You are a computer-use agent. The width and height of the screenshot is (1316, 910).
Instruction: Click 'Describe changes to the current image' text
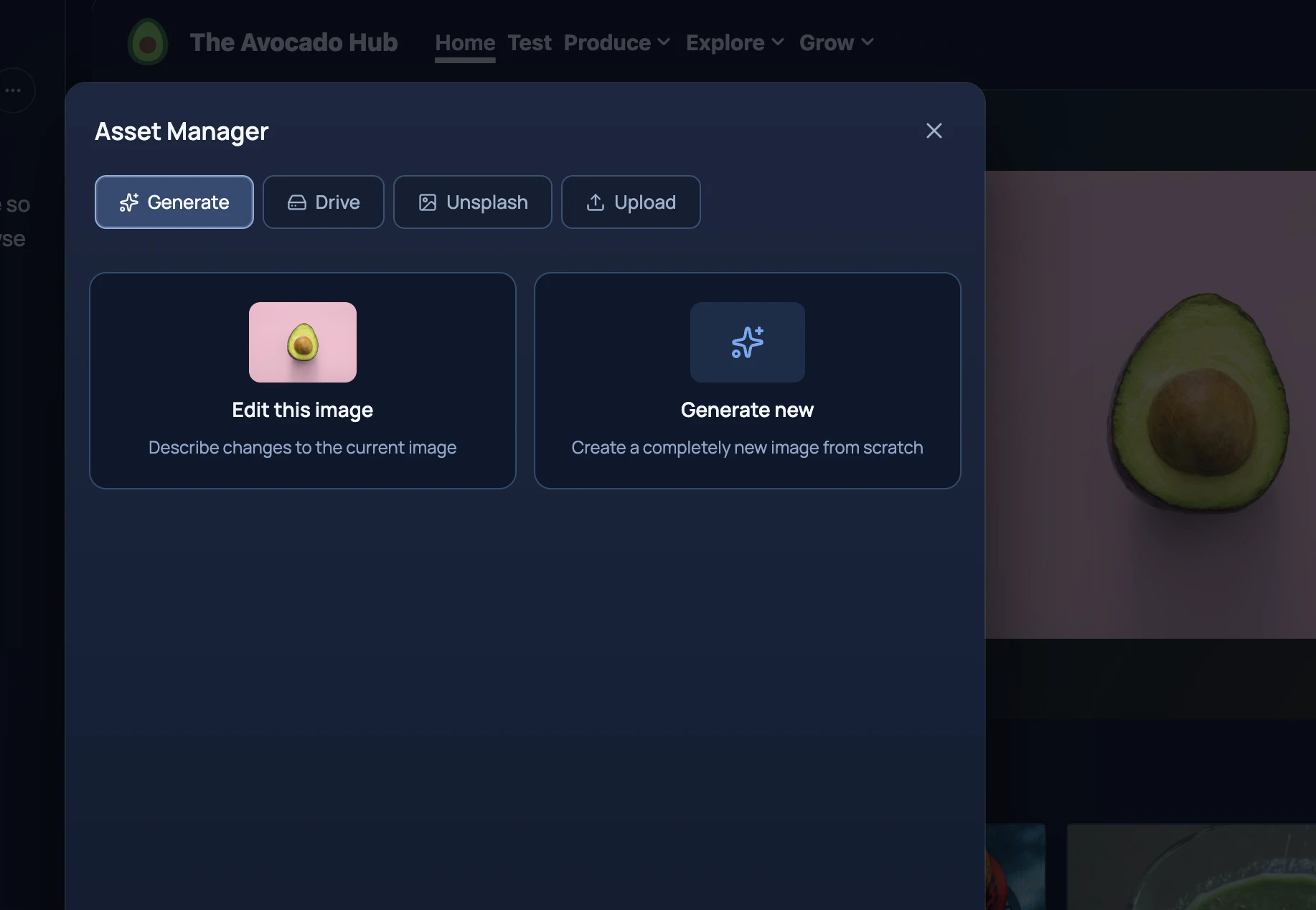303,447
